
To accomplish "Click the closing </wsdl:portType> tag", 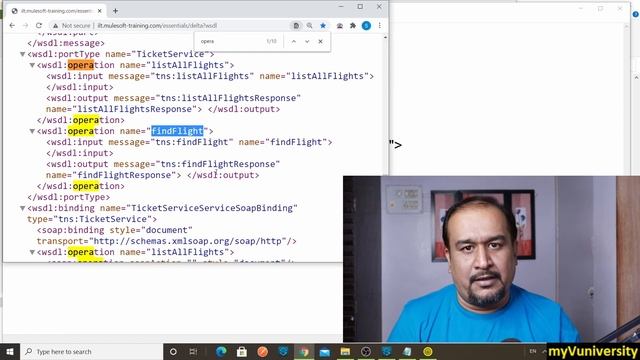I will [69, 197].
